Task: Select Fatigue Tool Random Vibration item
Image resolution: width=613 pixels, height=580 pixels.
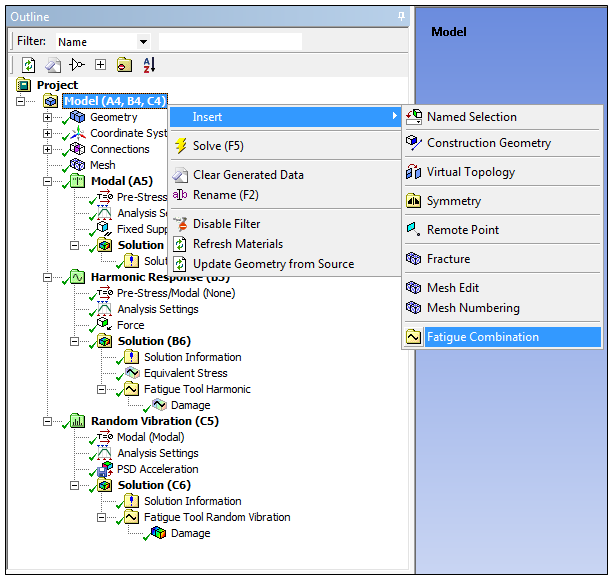Action: 216,517
